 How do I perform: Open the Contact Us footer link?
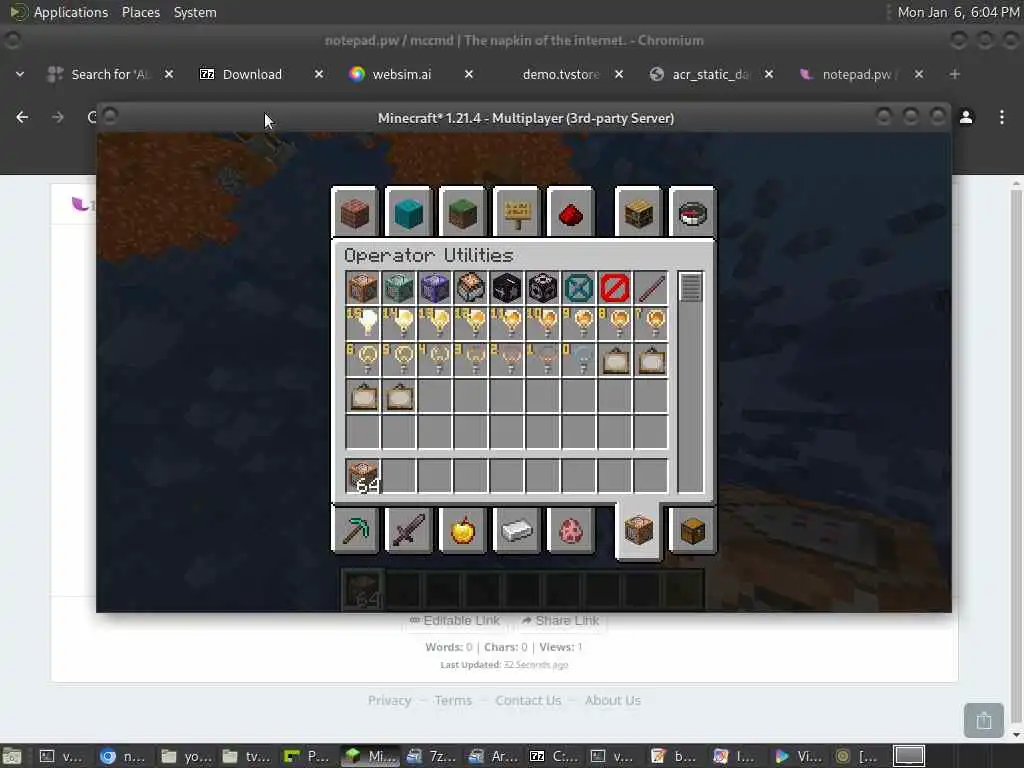[528, 700]
